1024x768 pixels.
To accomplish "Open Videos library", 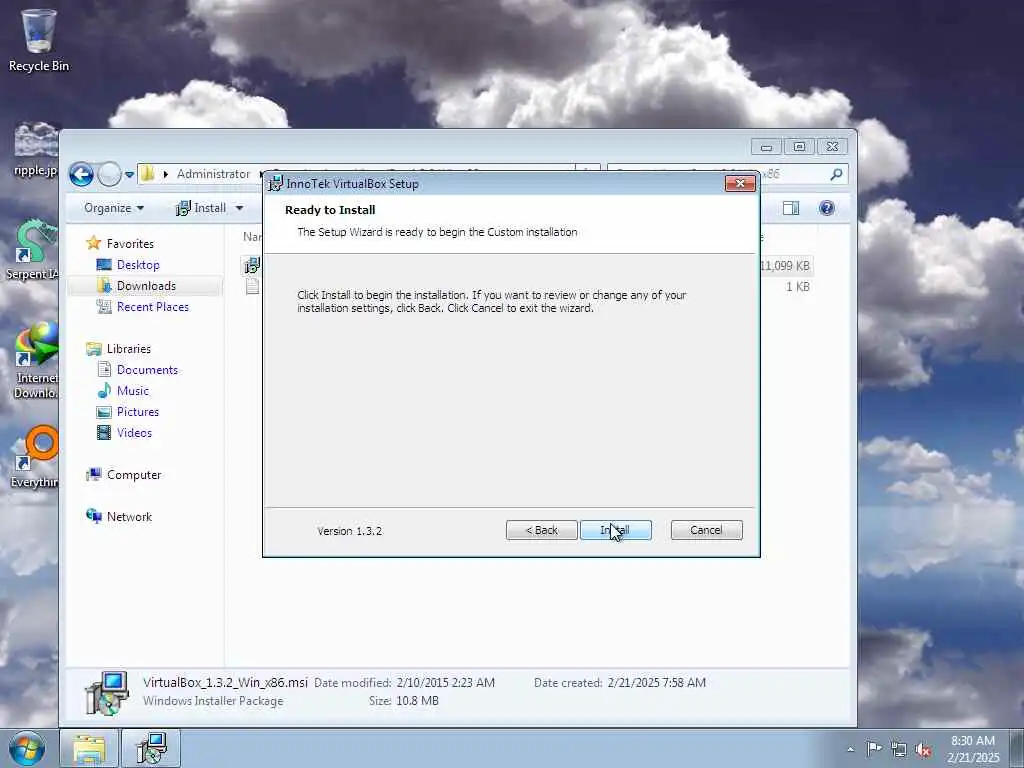I will [134, 432].
